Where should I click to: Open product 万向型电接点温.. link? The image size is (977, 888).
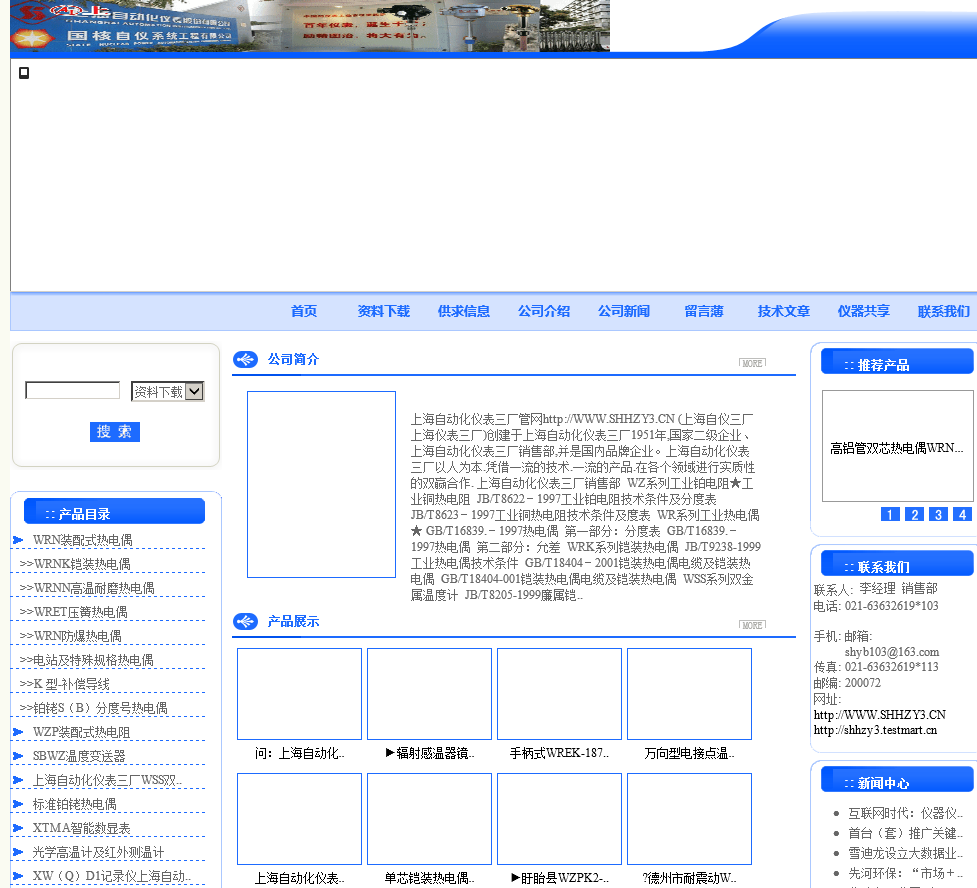[689, 753]
